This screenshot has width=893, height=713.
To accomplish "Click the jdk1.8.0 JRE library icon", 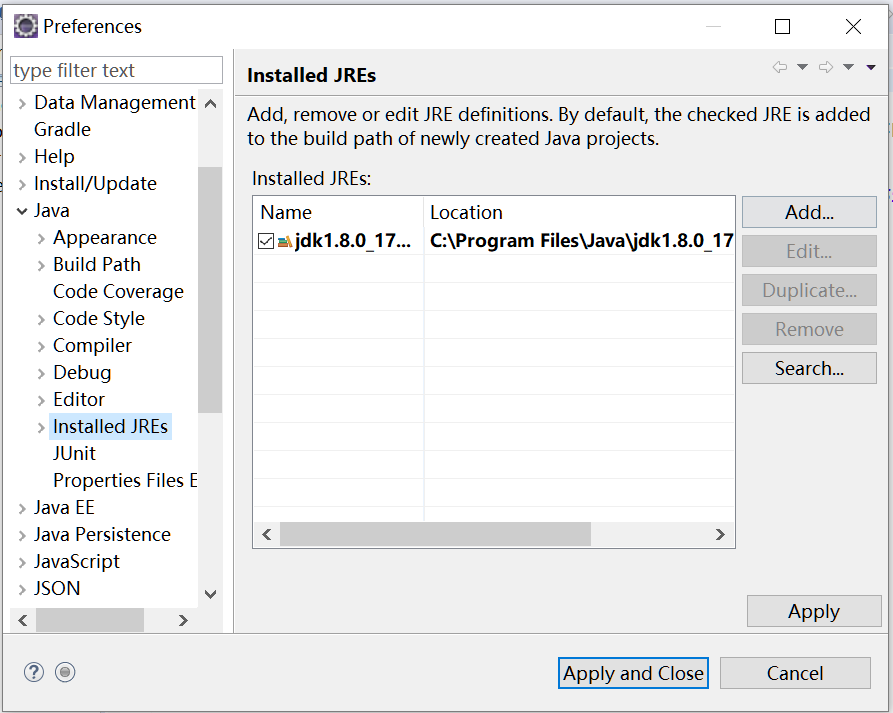I will (x=285, y=241).
